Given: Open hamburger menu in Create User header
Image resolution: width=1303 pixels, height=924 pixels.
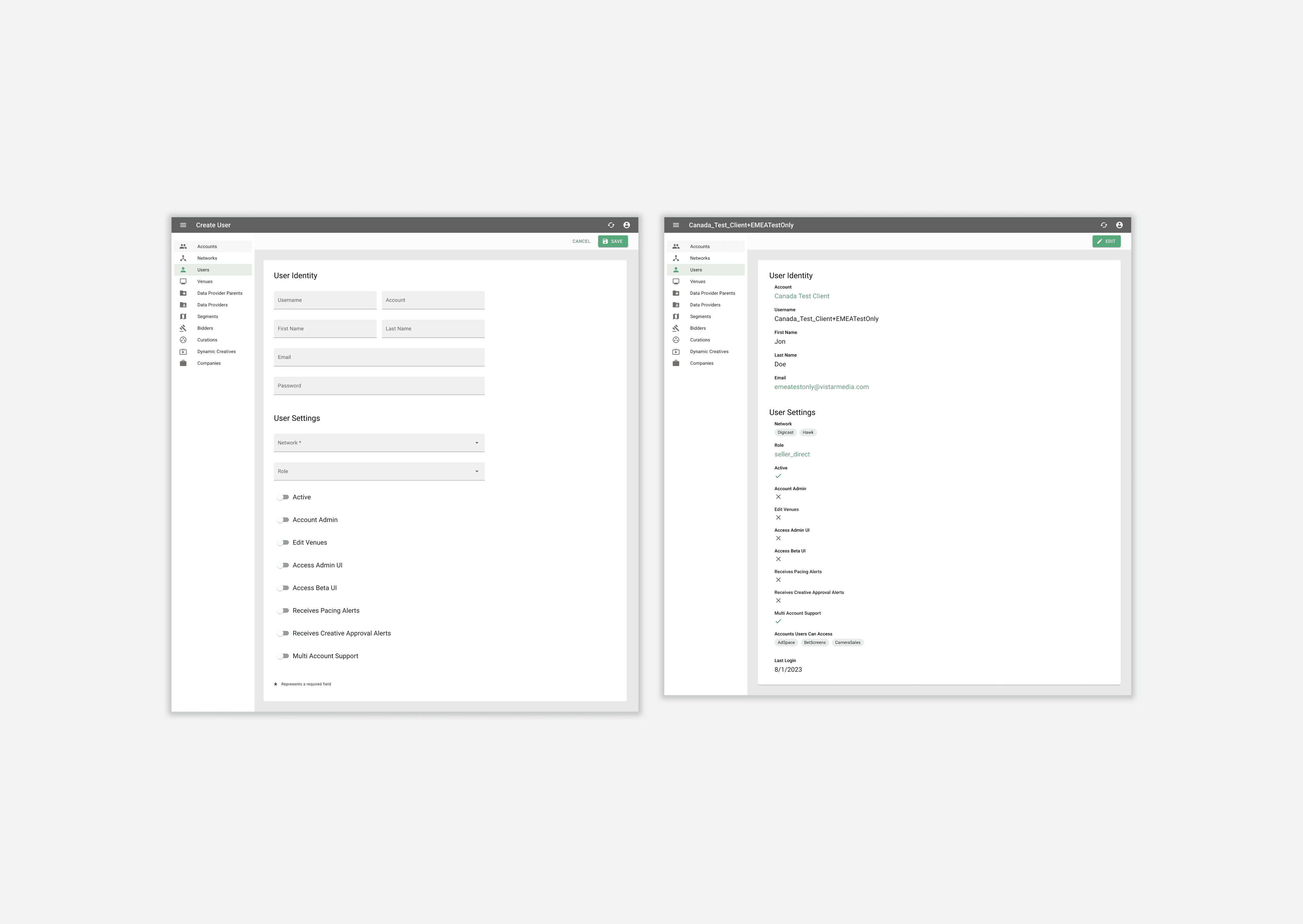Looking at the screenshot, I should [x=183, y=225].
